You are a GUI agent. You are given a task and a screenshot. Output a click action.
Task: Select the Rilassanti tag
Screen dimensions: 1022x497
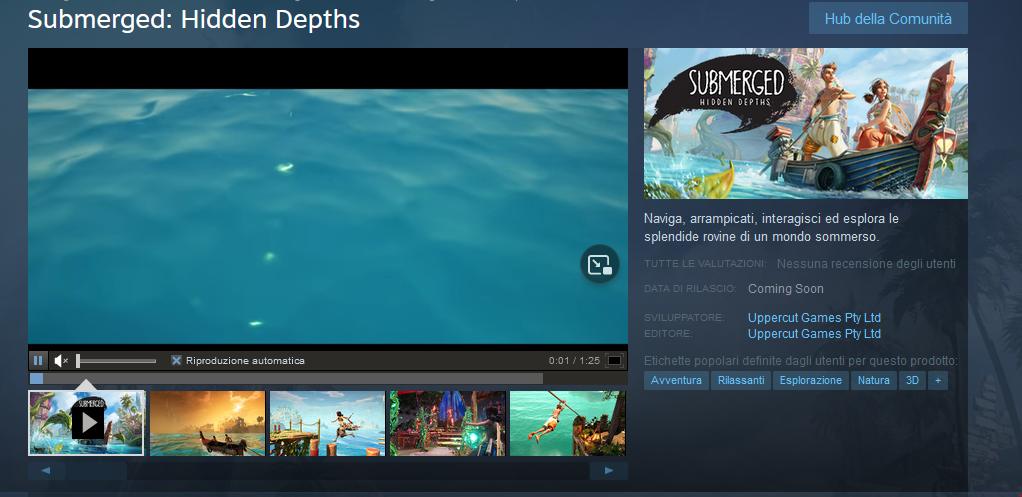741,380
